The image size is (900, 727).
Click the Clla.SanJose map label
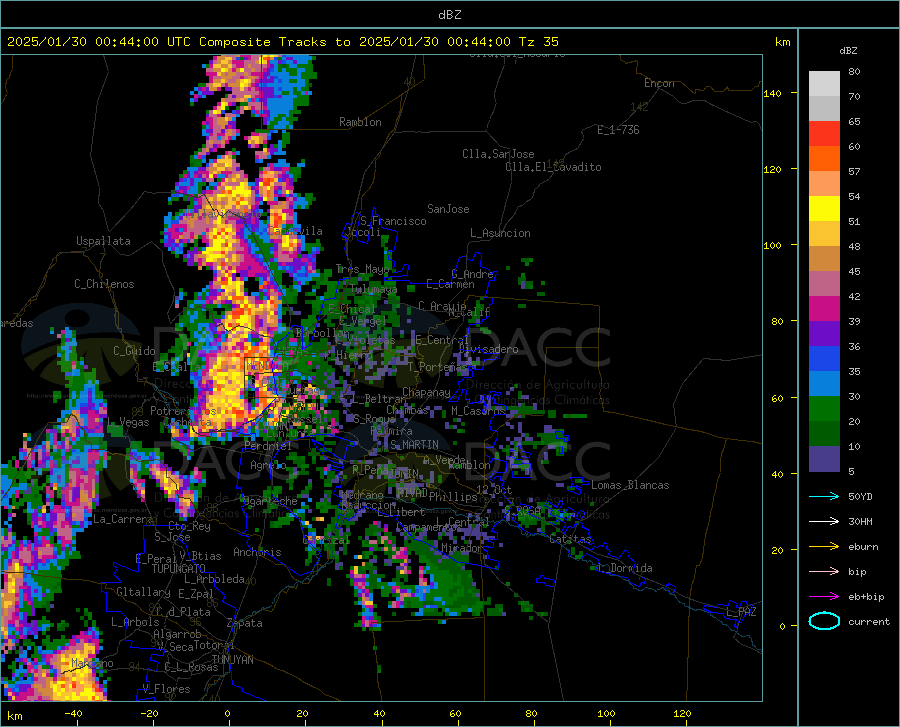(498, 154)
